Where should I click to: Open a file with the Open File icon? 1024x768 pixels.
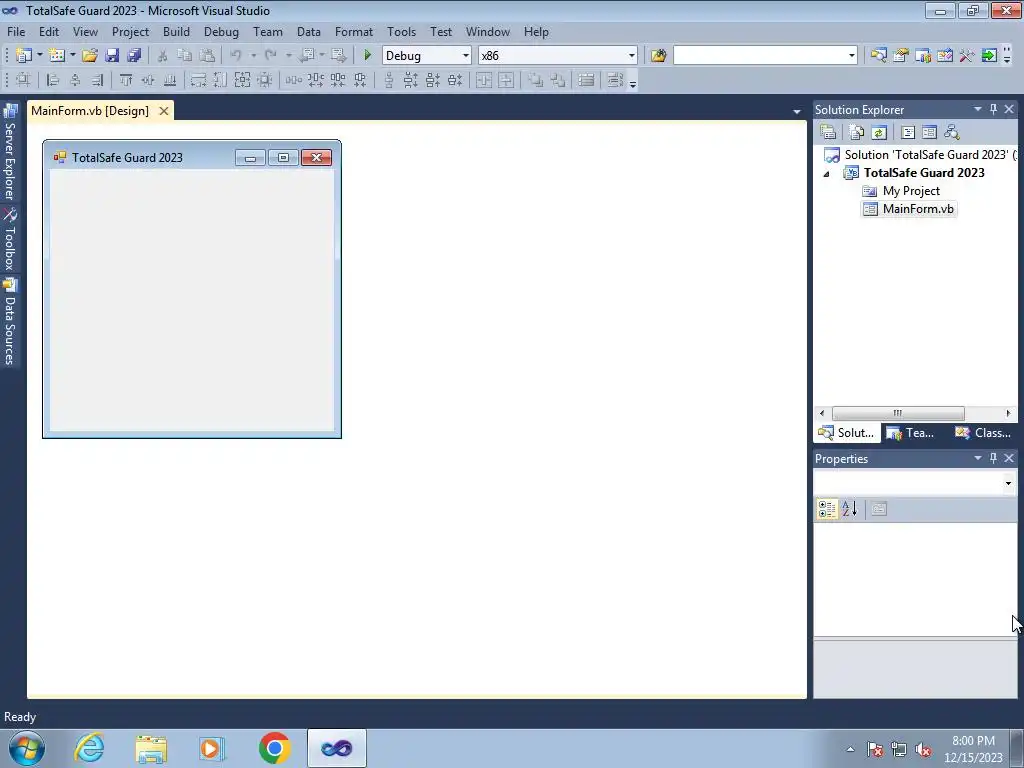[x=89, y=56]
